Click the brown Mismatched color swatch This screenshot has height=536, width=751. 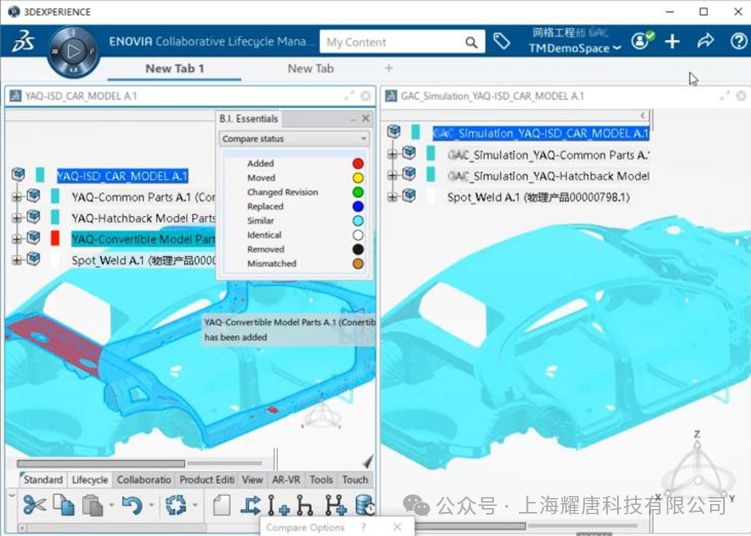[358, 263]
